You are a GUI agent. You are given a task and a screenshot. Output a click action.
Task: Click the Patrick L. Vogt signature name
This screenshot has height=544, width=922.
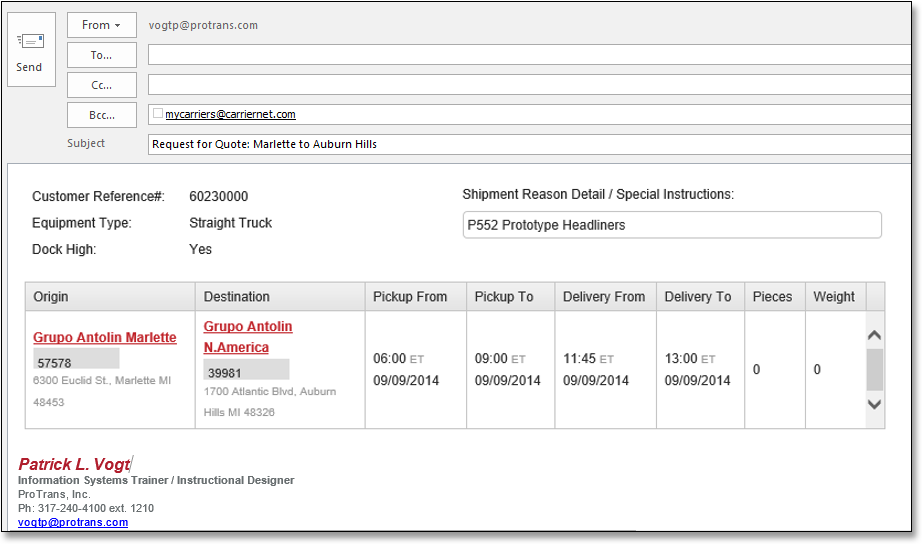pos(74,465)
